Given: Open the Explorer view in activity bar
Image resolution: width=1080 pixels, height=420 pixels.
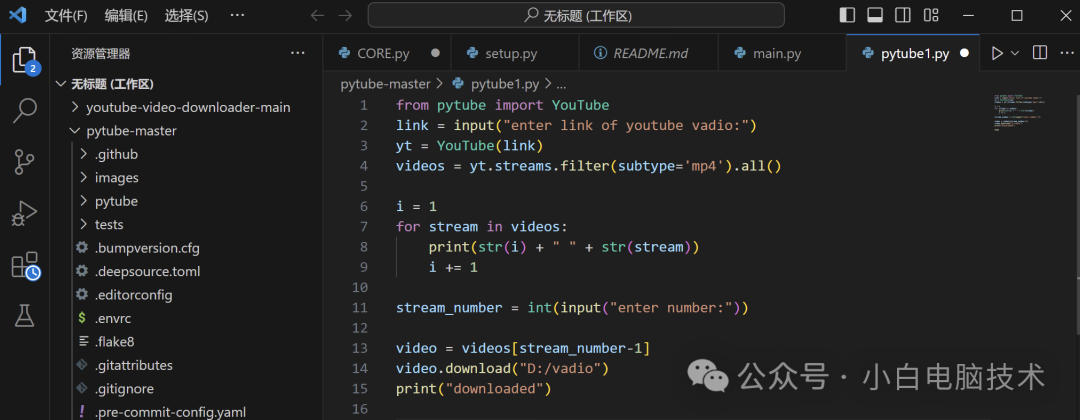Looking at the screenshot, I should [x=25, y=61].
